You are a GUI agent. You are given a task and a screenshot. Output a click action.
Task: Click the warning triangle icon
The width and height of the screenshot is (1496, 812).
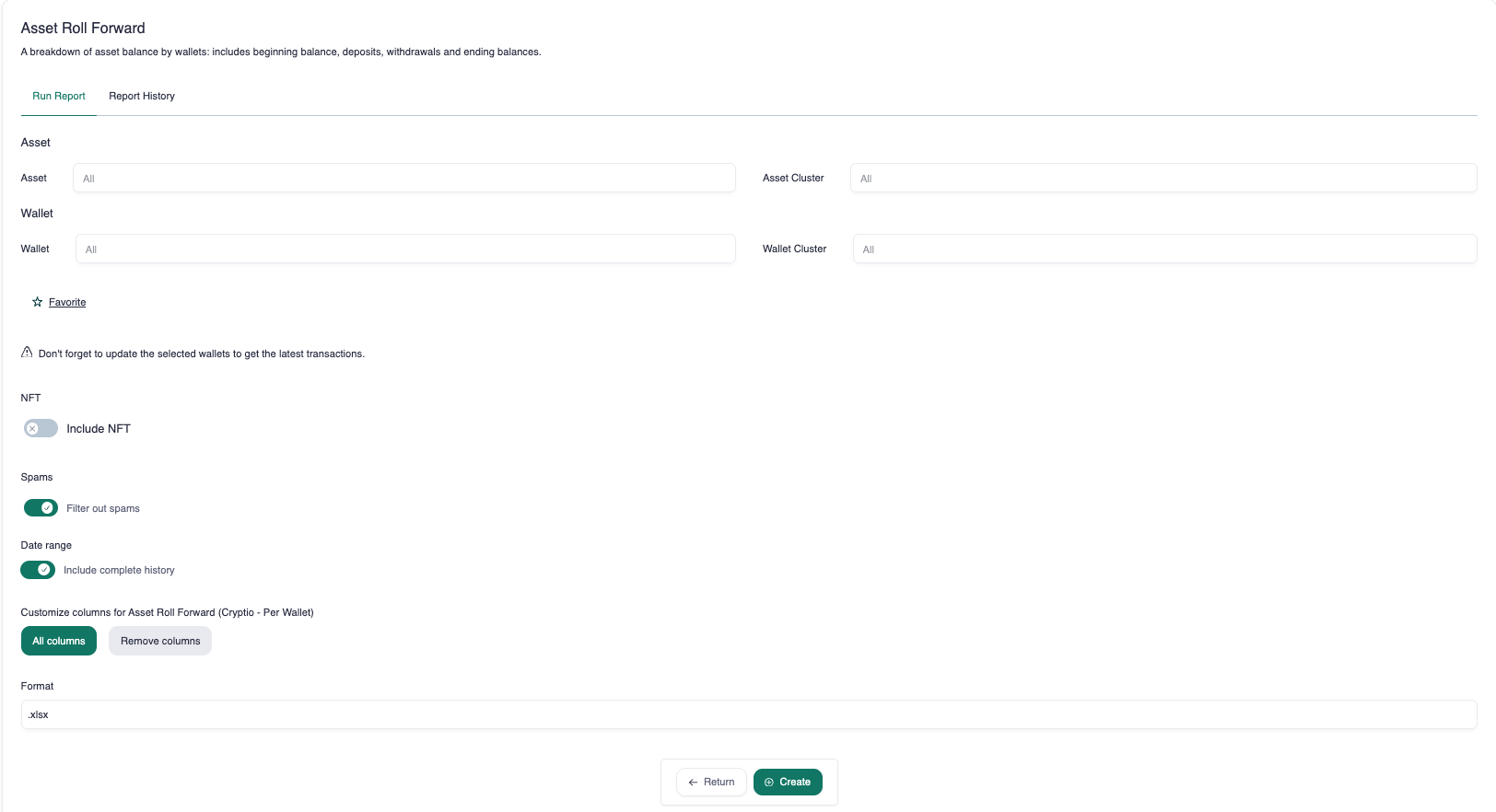(x=27, y=353)
